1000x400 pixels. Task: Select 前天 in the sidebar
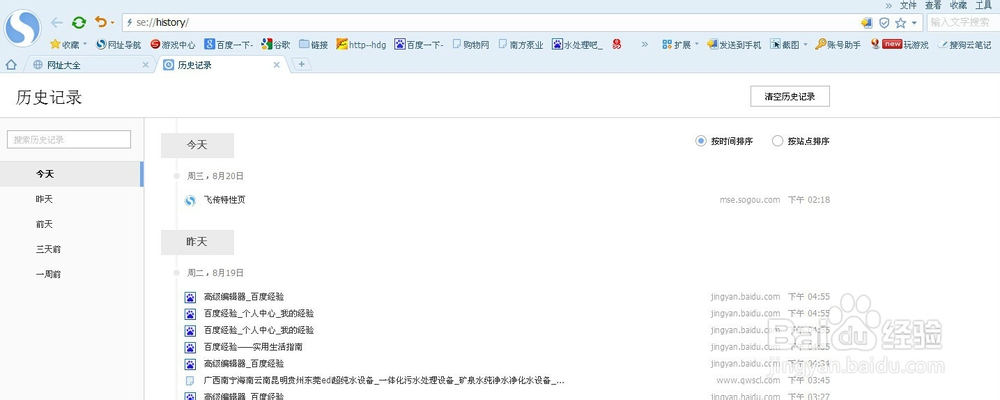tap(71, 224)
